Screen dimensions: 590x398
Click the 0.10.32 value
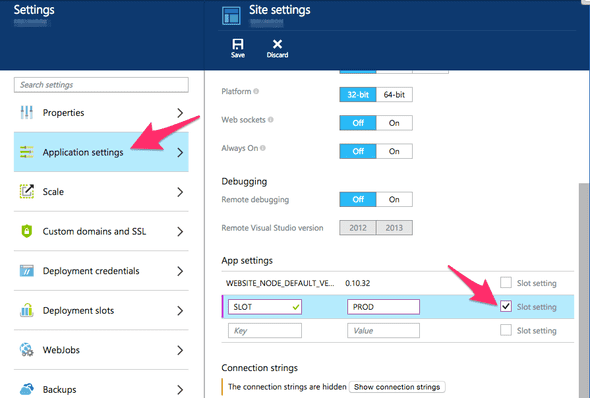click(x=357, y=283)
